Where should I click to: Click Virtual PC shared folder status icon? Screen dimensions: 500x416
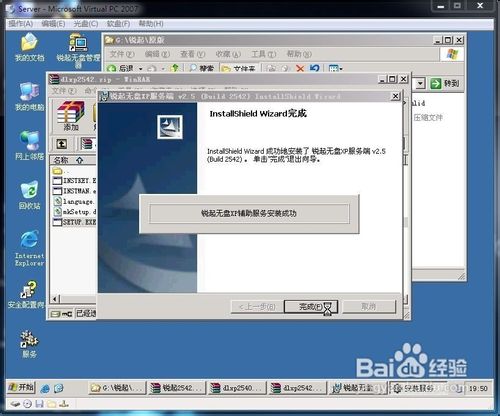tap(52, 404)
